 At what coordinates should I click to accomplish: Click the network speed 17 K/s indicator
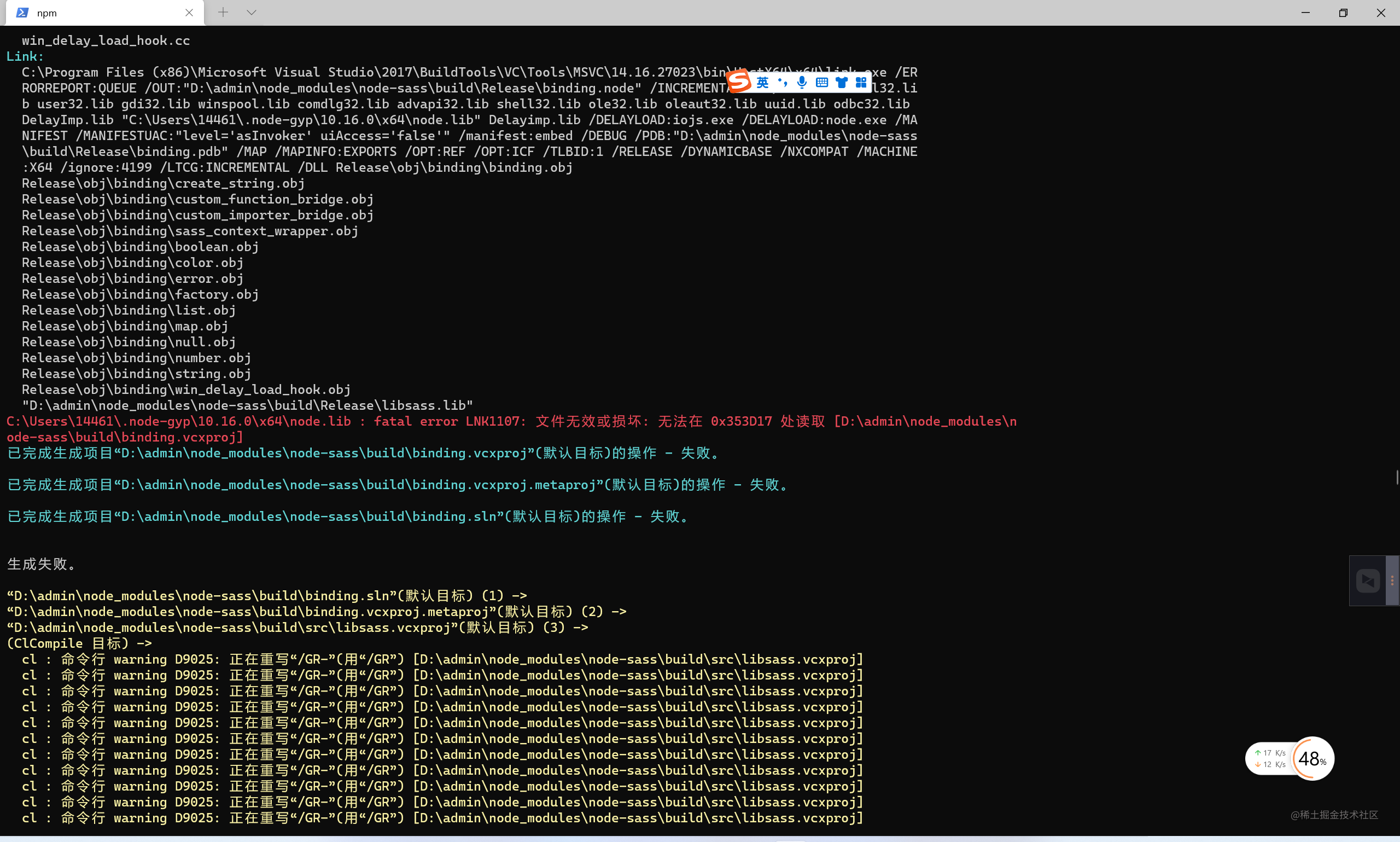[x=1270, y=753]
